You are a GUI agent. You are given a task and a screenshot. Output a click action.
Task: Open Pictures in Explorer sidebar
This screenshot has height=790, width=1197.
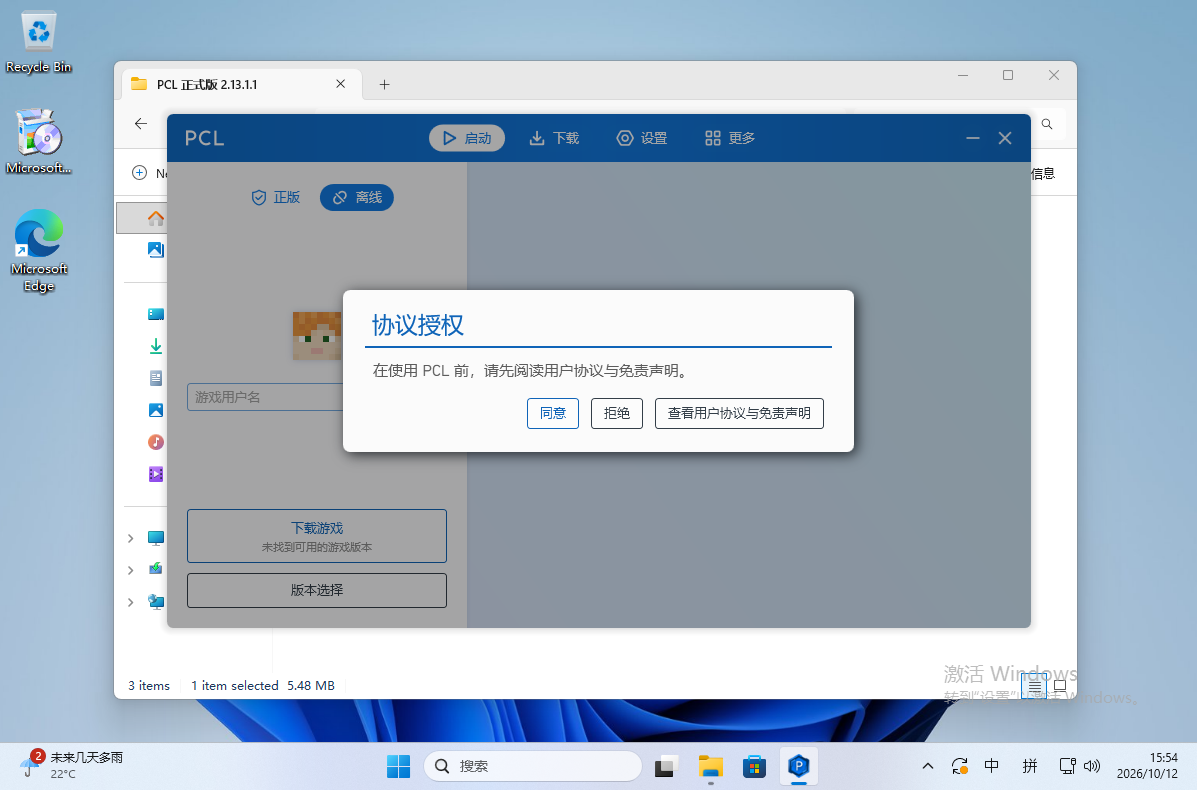coord(156,411)
